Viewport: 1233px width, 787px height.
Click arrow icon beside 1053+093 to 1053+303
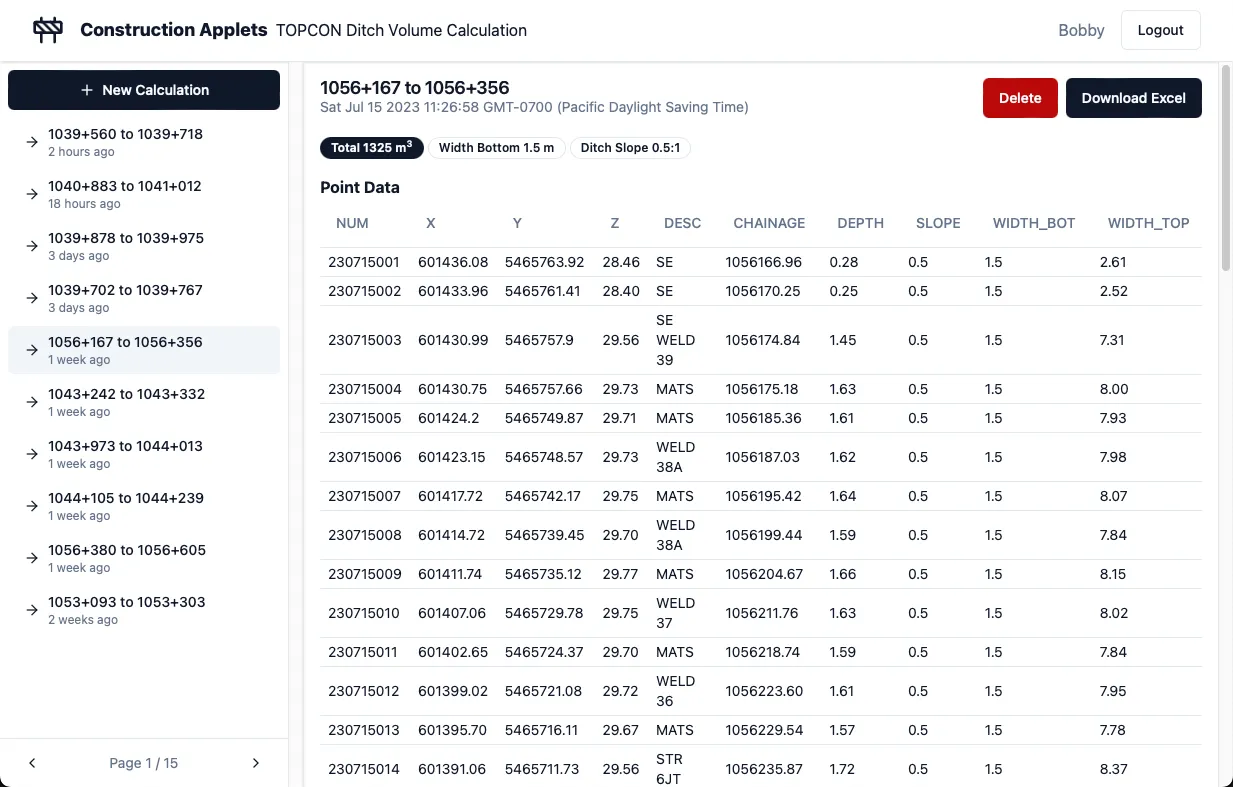click(x=32, y=610)
